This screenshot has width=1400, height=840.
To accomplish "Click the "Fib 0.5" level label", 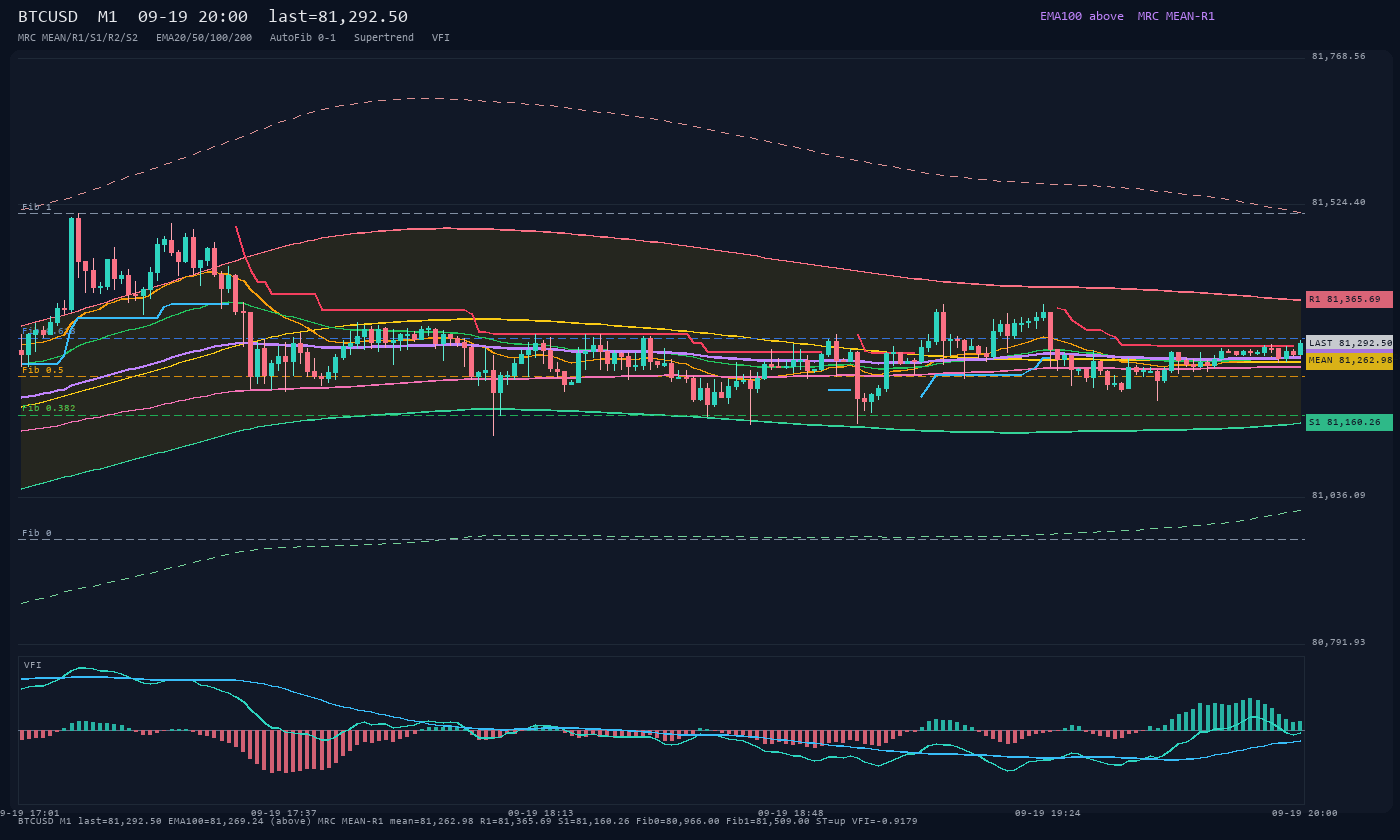I will (43, 370).
